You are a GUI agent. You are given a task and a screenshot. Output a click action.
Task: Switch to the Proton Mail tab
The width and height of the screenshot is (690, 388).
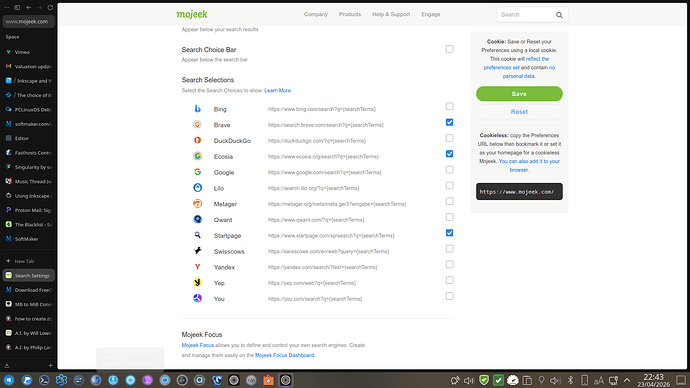[29, 210]
